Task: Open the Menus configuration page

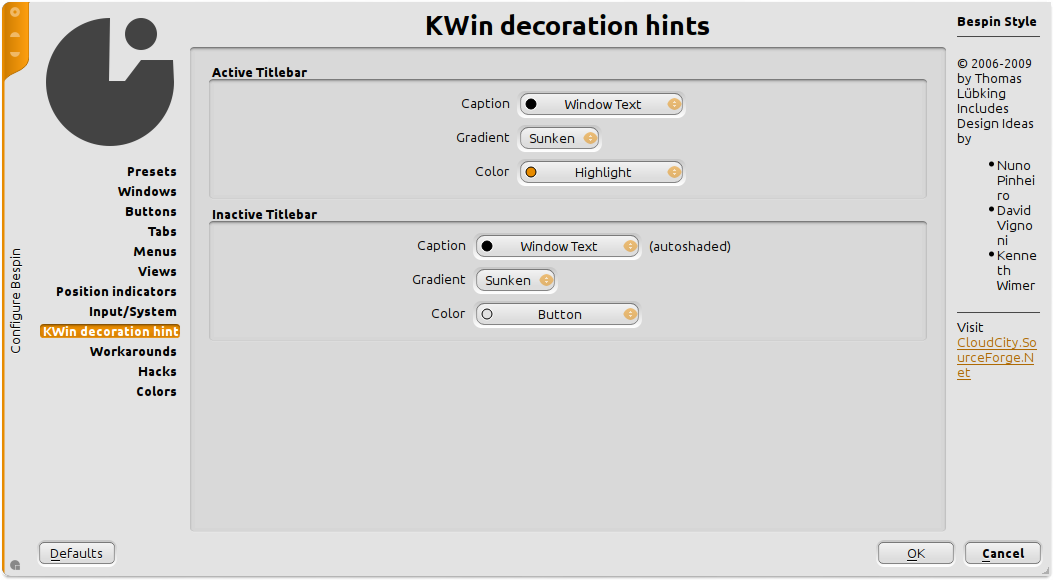Action: (x=154, y=252)
